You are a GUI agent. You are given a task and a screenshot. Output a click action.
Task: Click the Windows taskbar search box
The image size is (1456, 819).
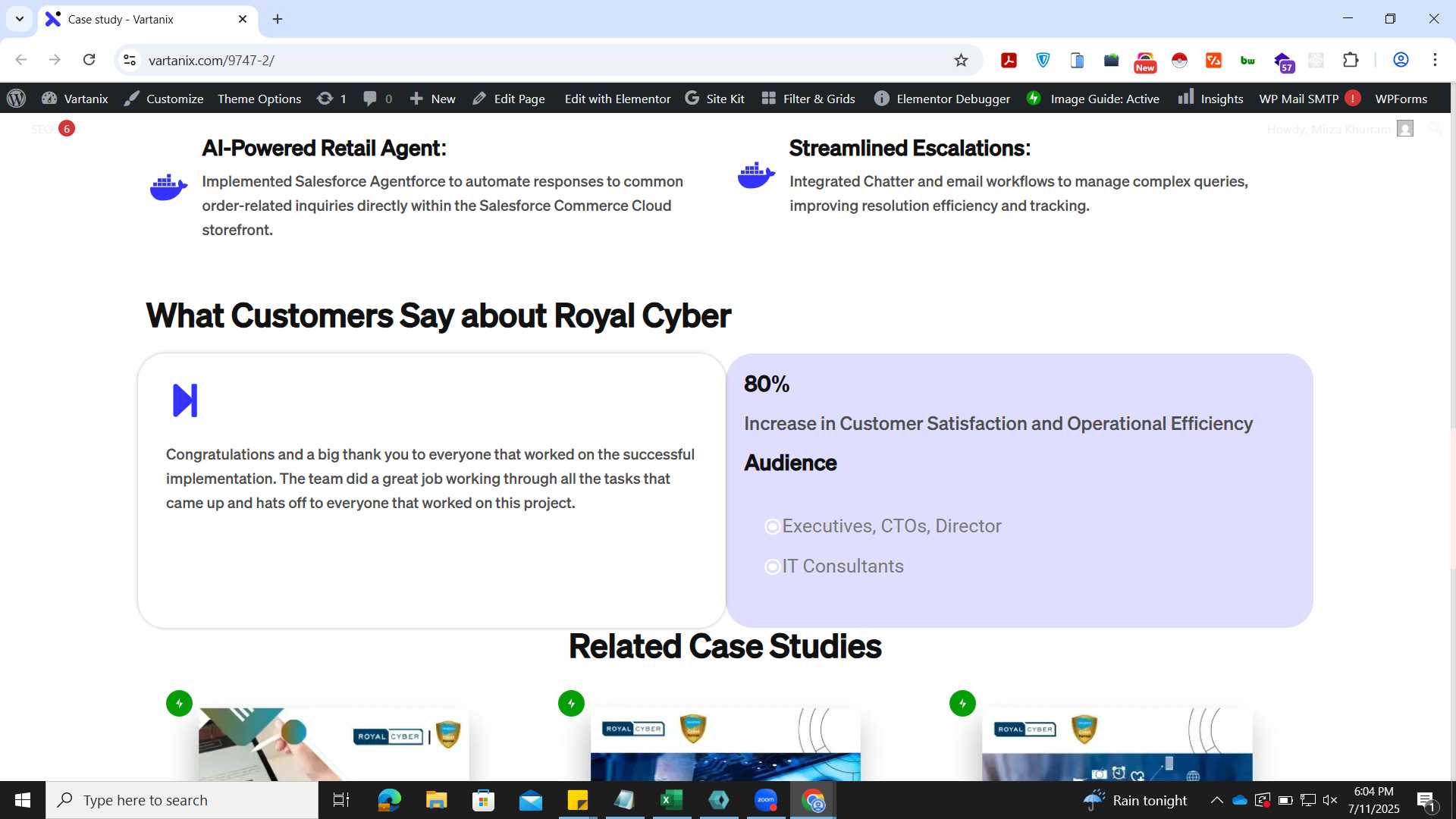pos(182,800)
